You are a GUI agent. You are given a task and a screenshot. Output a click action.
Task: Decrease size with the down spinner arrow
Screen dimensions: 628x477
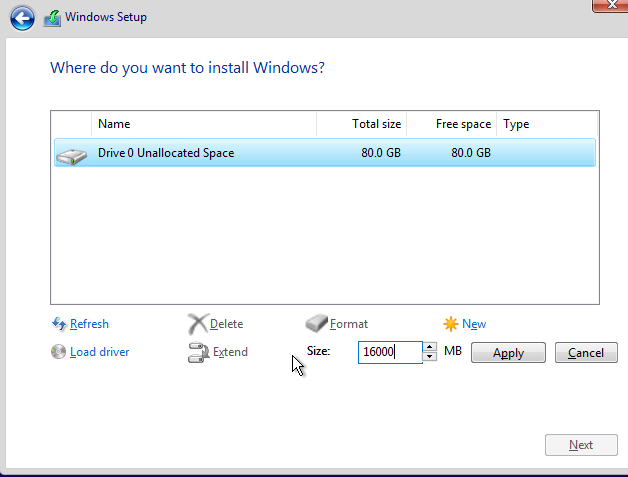(x=430, y=356)
